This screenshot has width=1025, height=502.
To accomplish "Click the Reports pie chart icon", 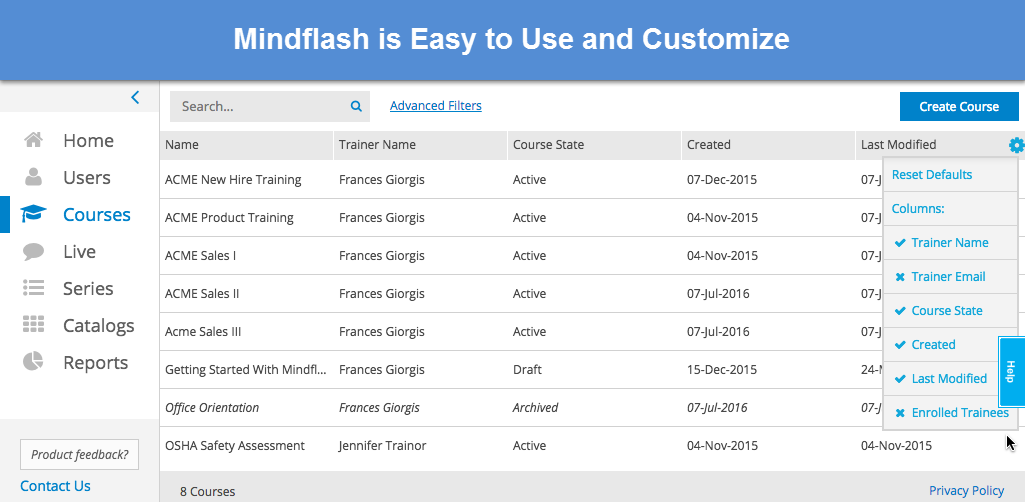I will (34, 363).
